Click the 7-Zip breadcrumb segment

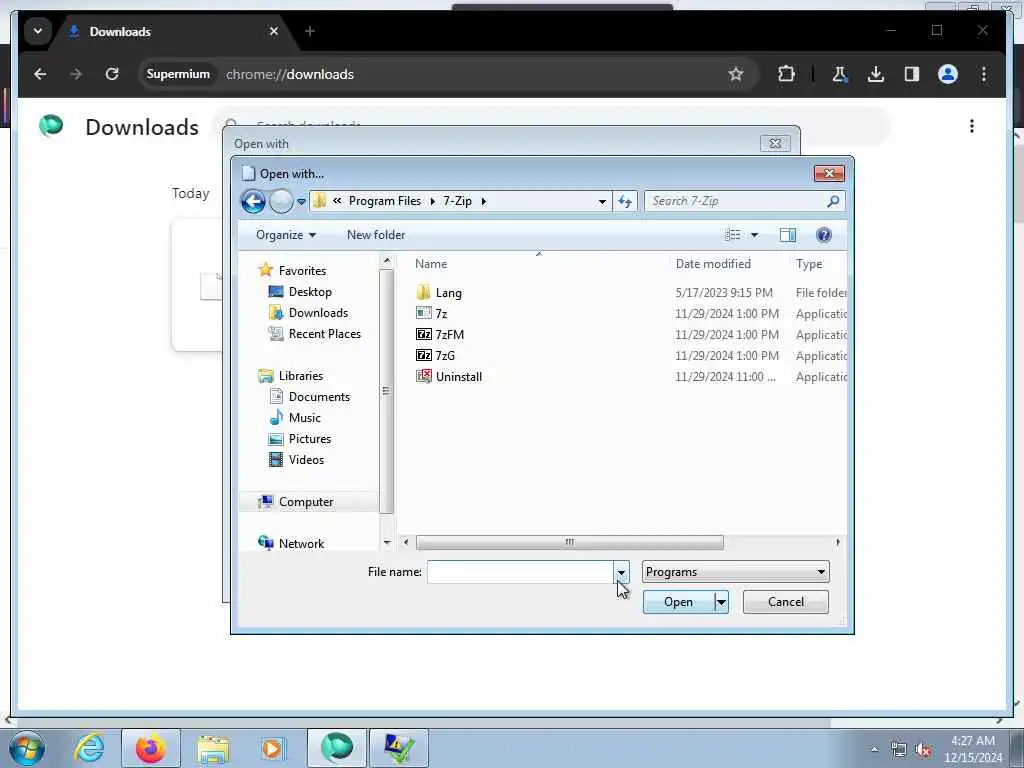(457, 201)
